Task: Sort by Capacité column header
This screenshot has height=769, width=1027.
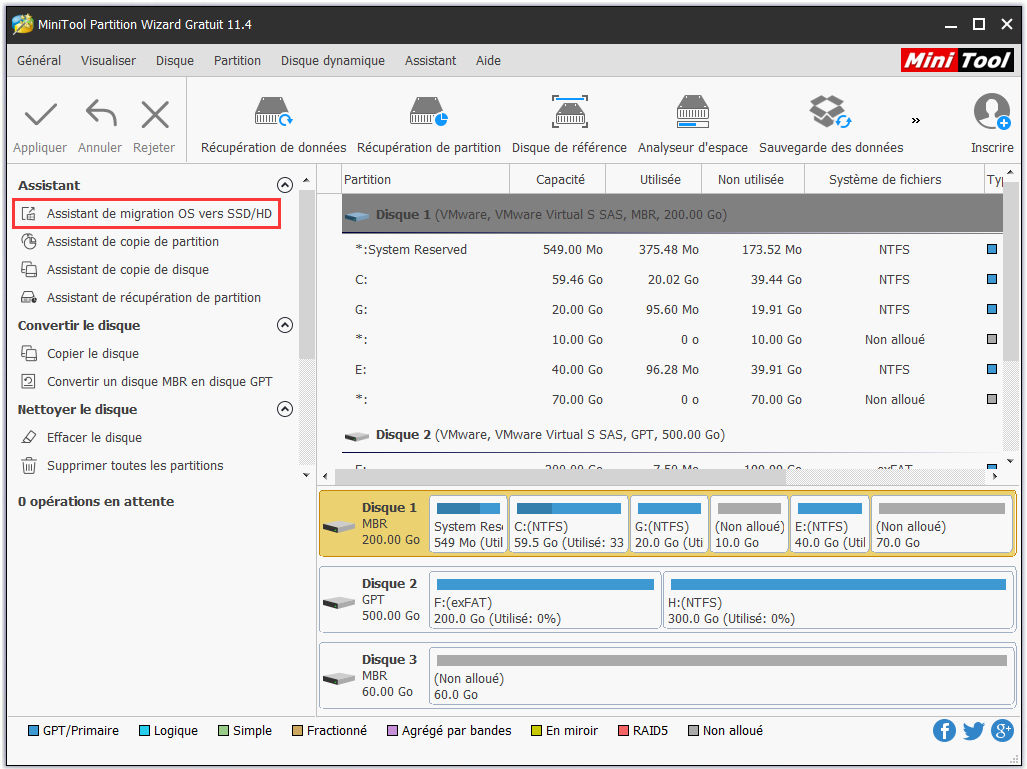Action: click(x=557, y=179)
